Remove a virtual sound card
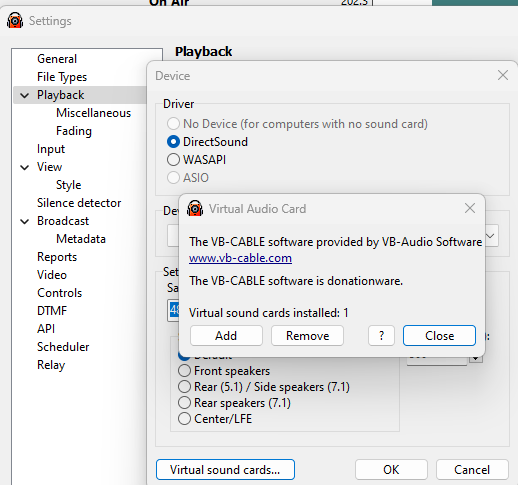 coord(307,336)
